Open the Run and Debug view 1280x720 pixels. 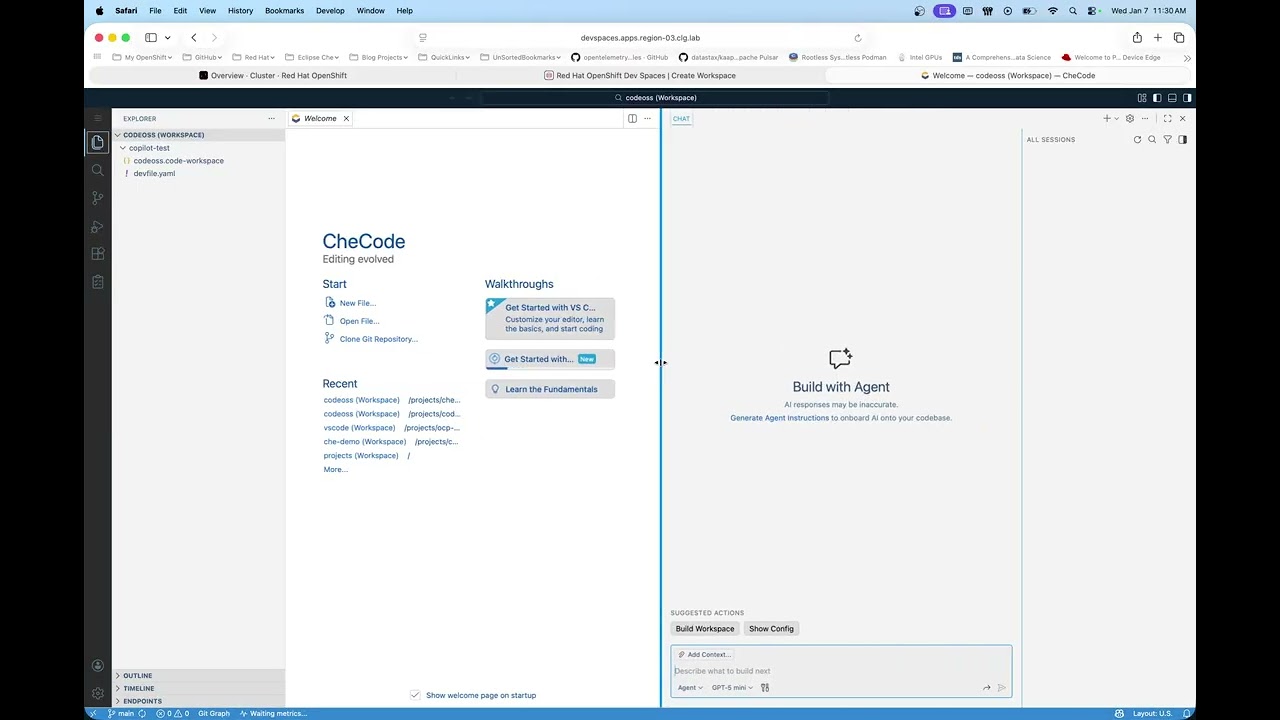[x=97, y=226]
